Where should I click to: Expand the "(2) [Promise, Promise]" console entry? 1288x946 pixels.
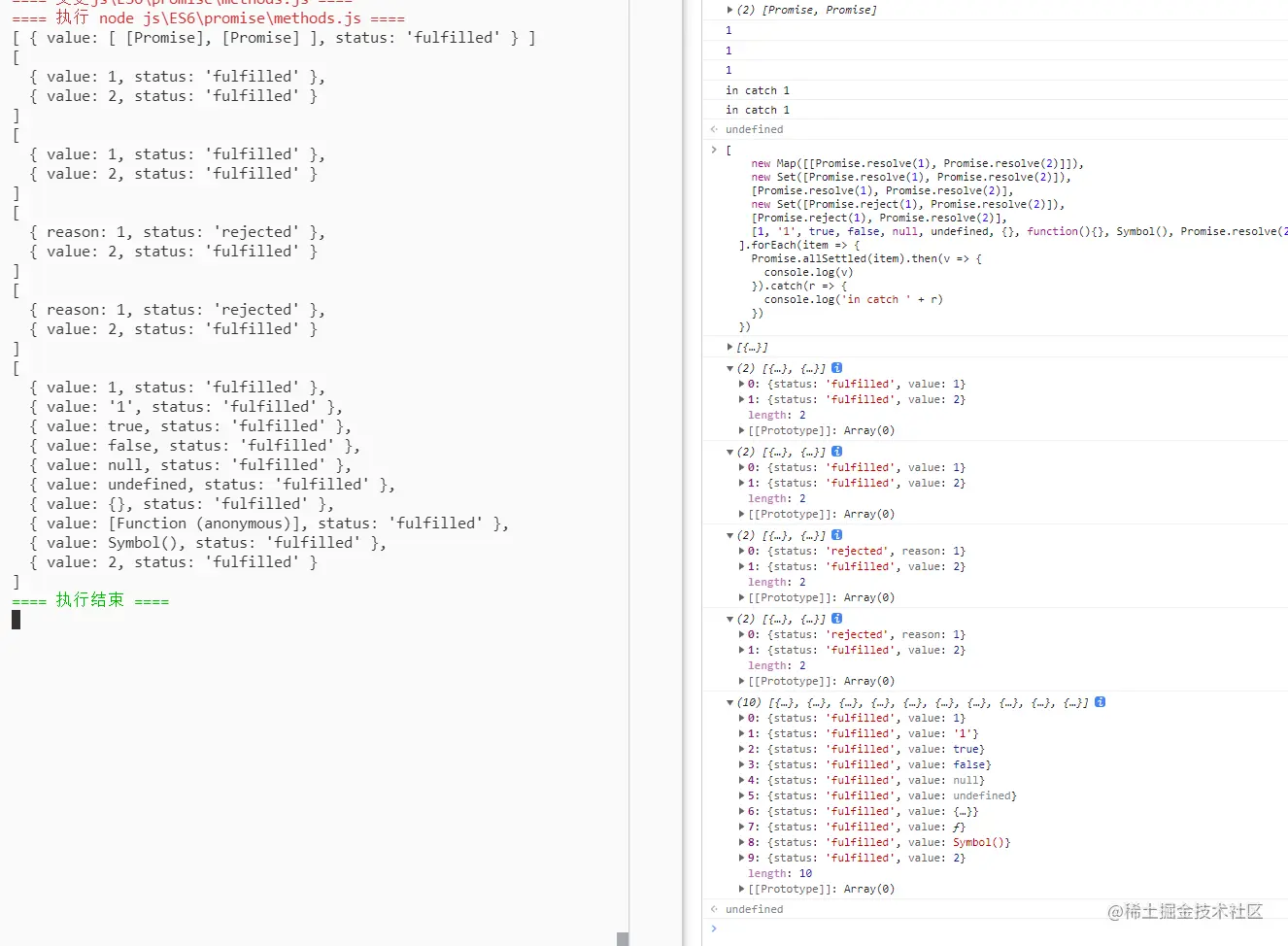[729, 10]
